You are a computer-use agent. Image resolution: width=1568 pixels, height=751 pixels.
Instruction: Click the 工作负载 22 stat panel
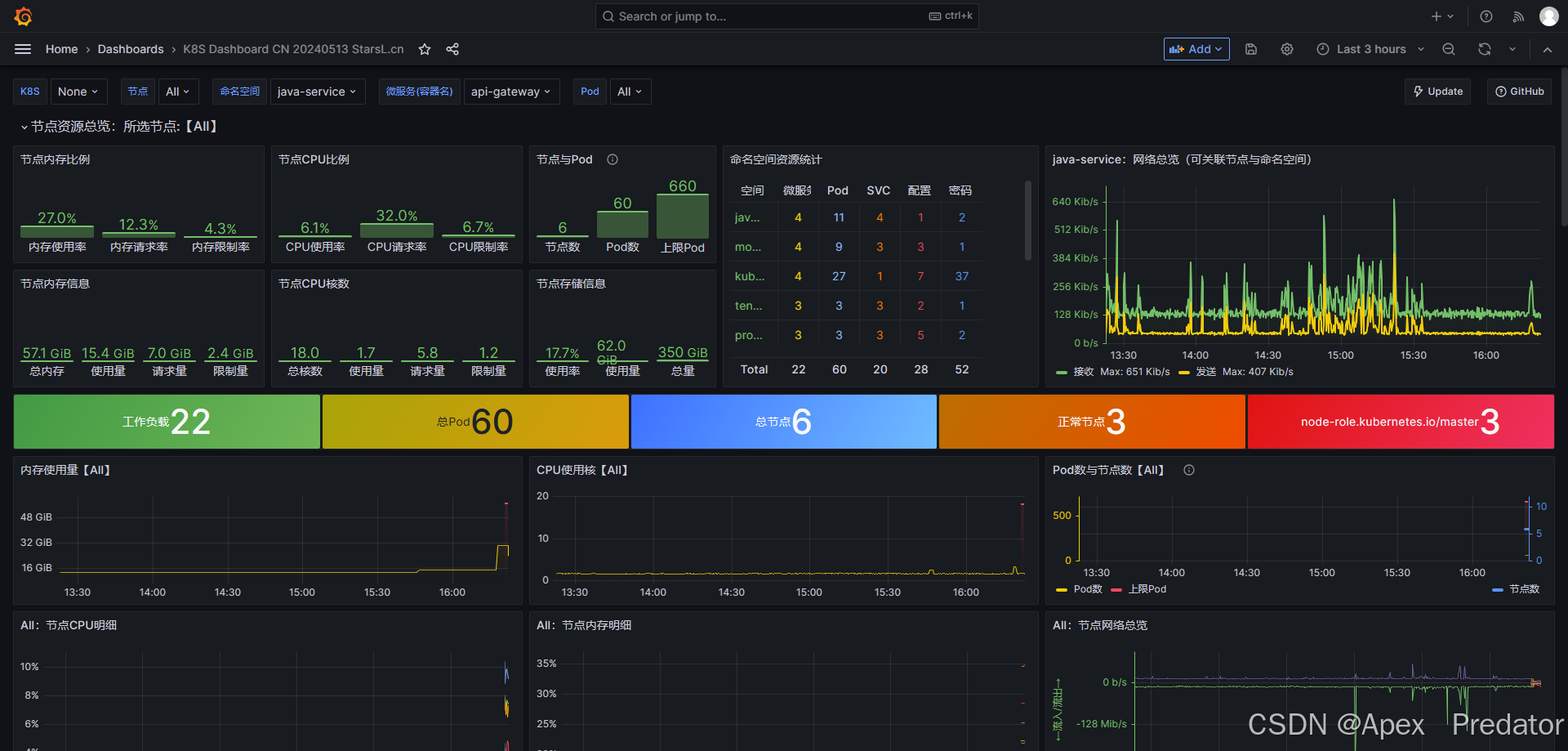pyautogui.click(x=167, y=422)
